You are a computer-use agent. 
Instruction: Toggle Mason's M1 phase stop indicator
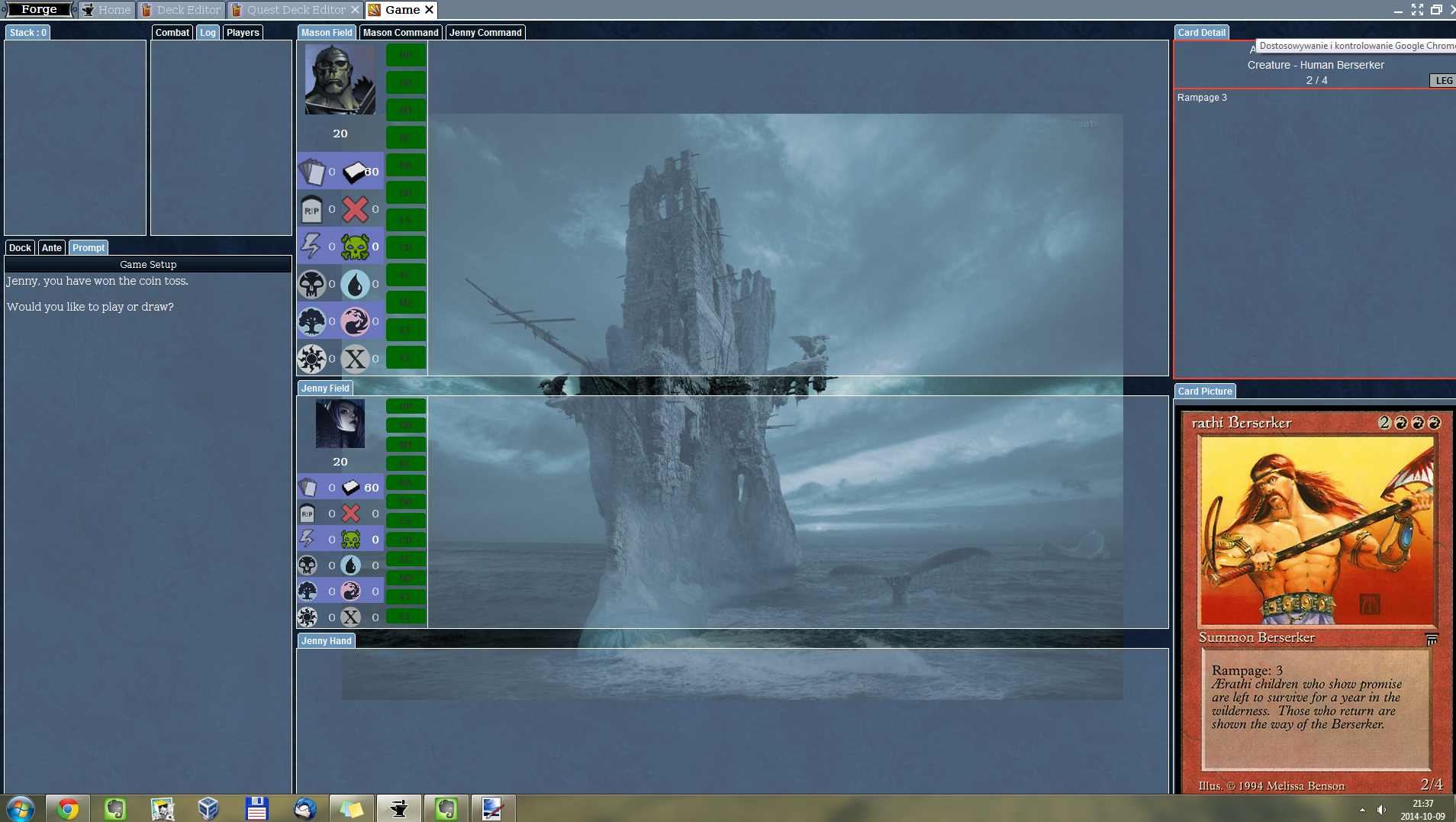click(405, 110)
